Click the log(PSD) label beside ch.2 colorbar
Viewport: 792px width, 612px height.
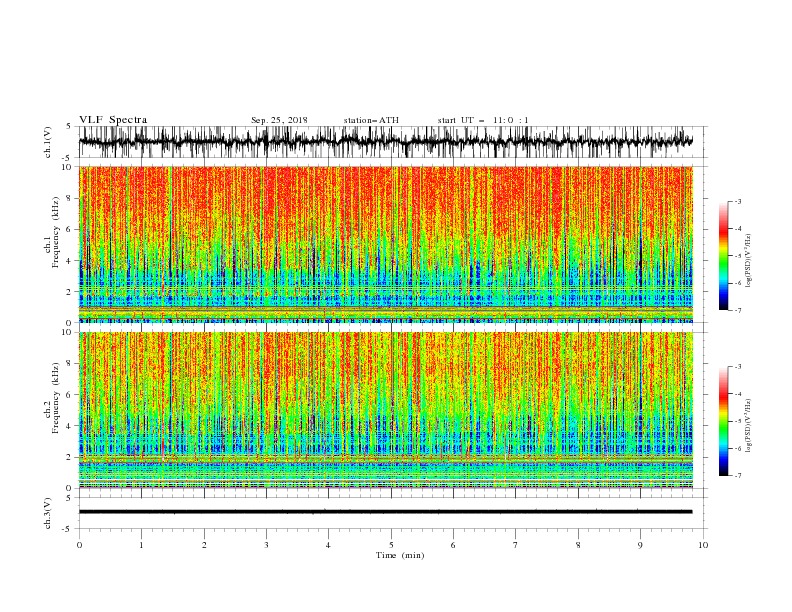point(749,426)
